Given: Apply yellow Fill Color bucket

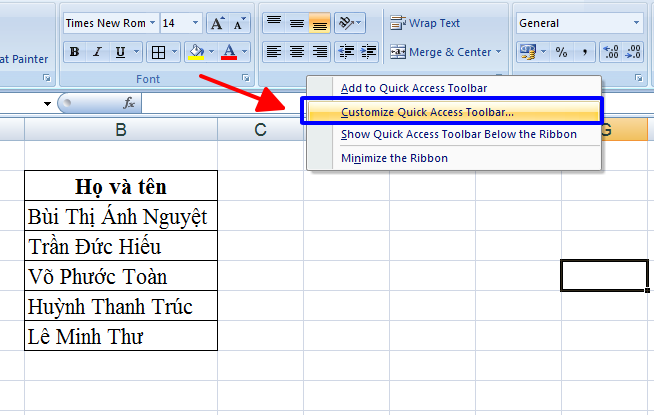Looking at the screenshot, I should 196,52.
